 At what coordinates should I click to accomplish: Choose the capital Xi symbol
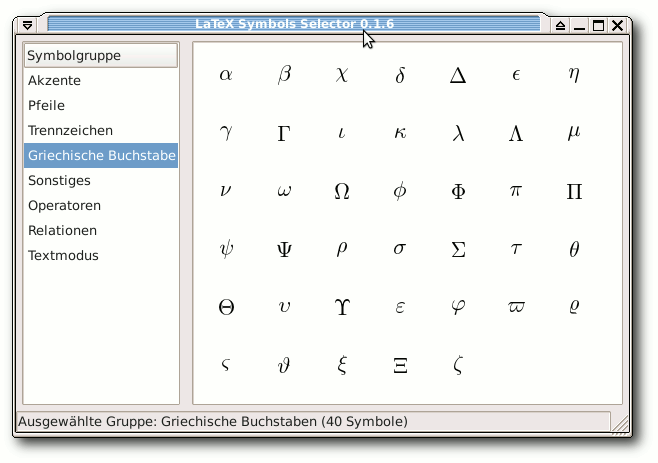coord(400,365)
